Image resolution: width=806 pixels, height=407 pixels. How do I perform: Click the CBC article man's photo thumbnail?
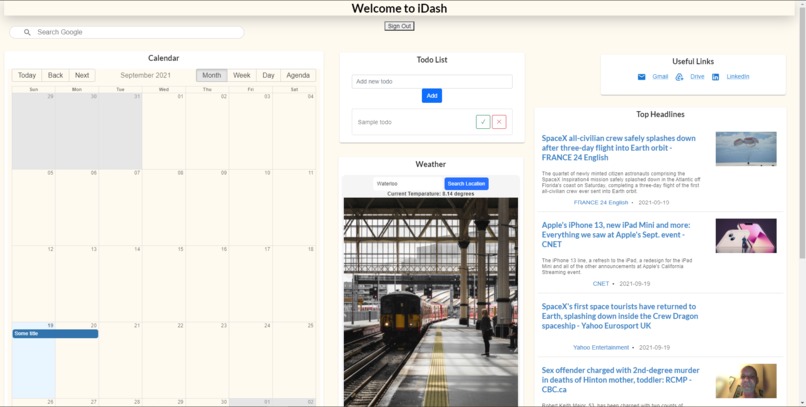[746, 381]
